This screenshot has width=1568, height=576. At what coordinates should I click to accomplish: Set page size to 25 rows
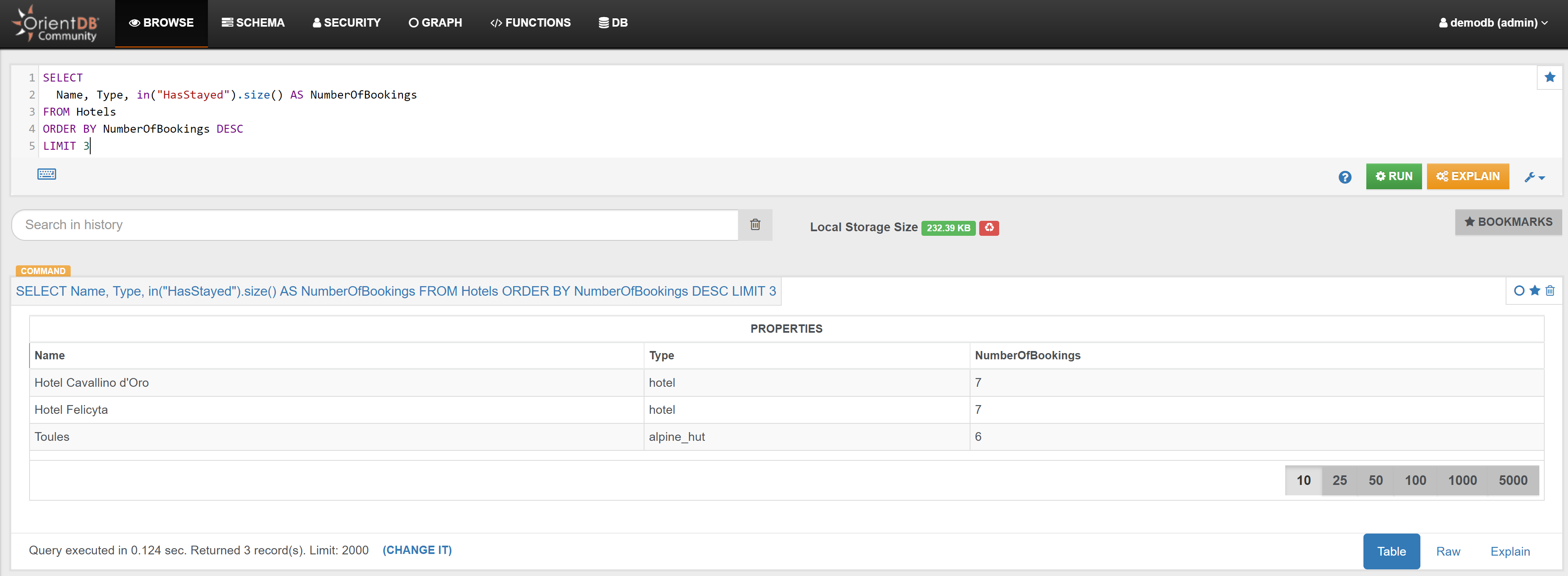pos(1339,480)
